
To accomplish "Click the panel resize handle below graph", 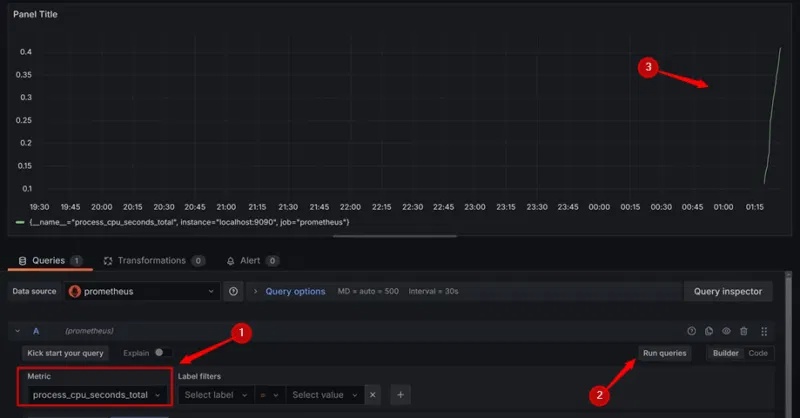I will tap(395, 236).
